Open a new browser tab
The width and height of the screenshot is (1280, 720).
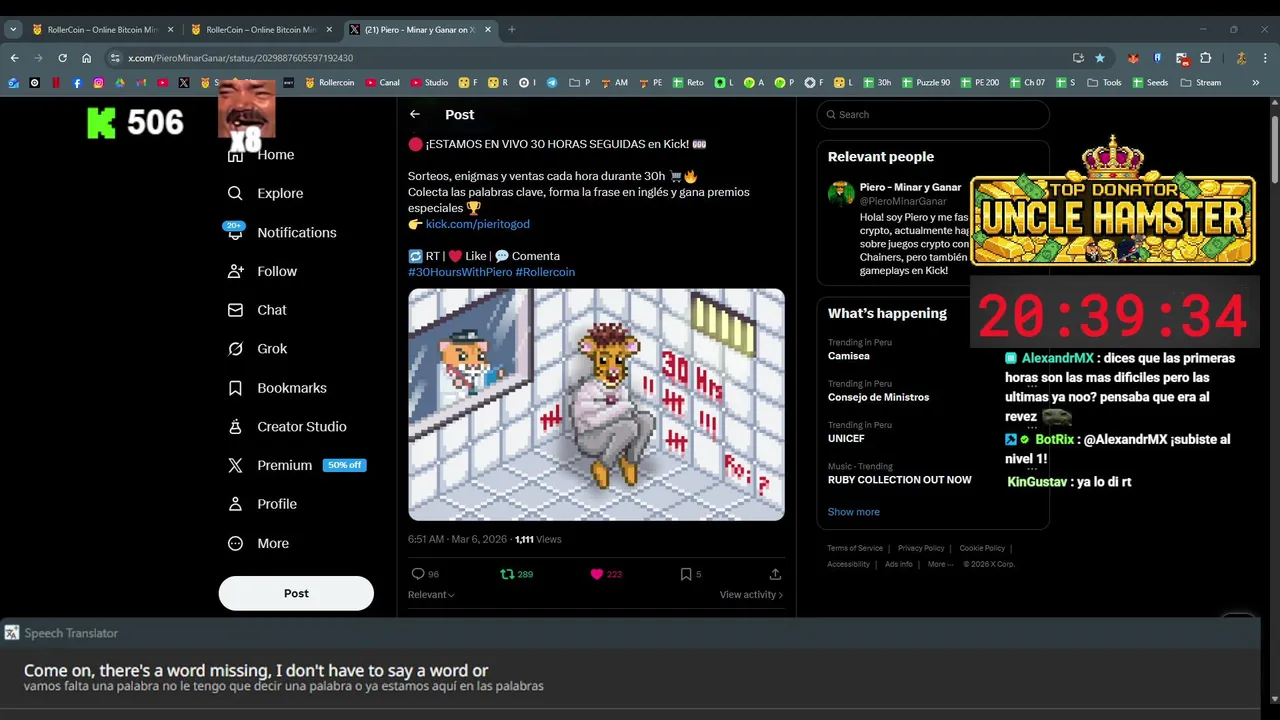pos(511,30)
